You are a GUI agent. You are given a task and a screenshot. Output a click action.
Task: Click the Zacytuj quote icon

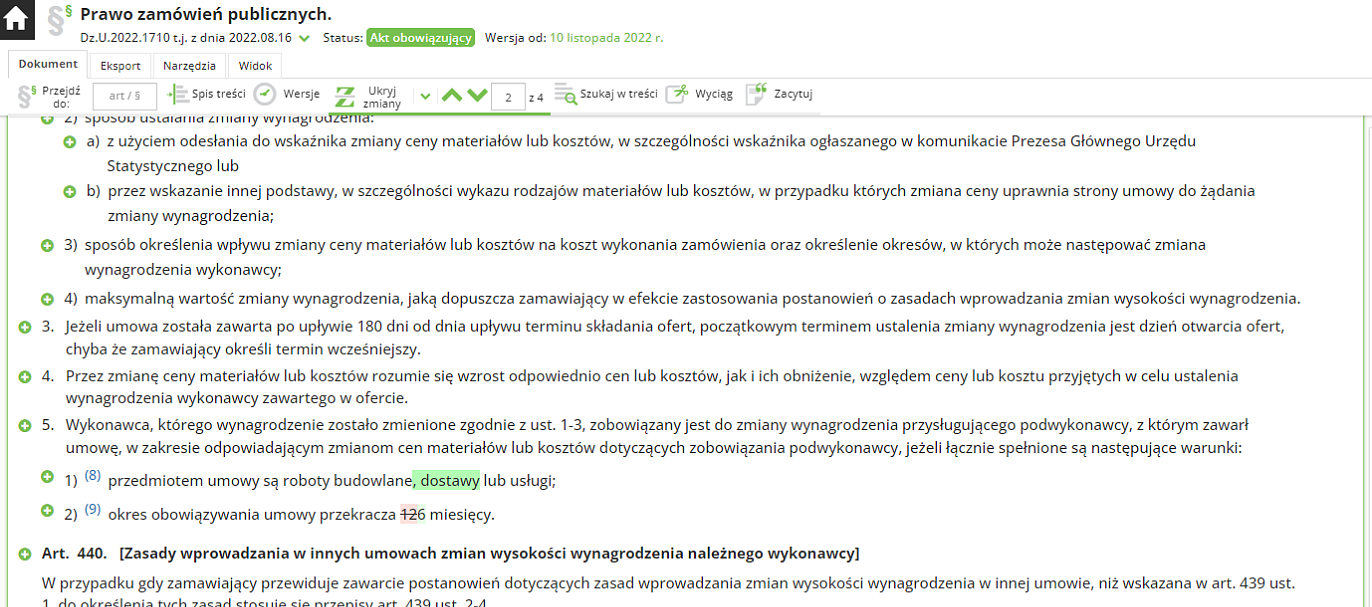(x=757, y=94)
